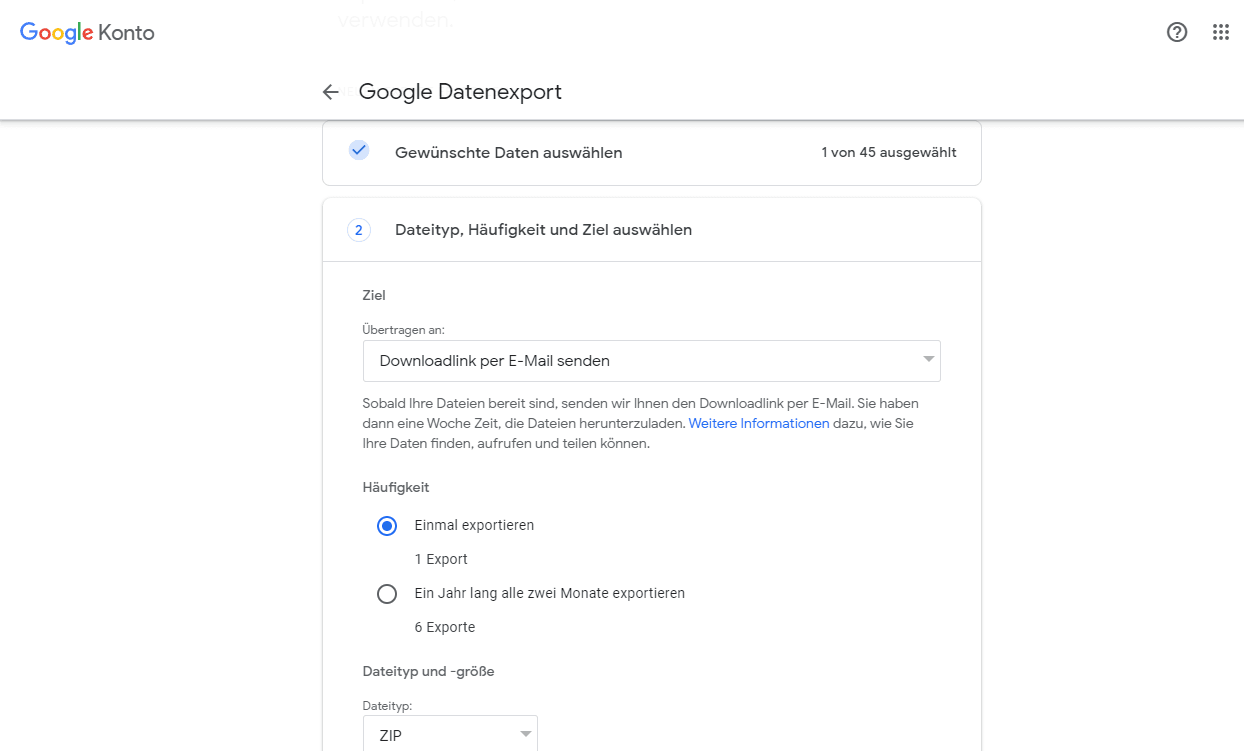The width and height of the screenshot is (1244, 751).
Task: Click the ZIP dropdown arrow
Action: coord(525,735)
